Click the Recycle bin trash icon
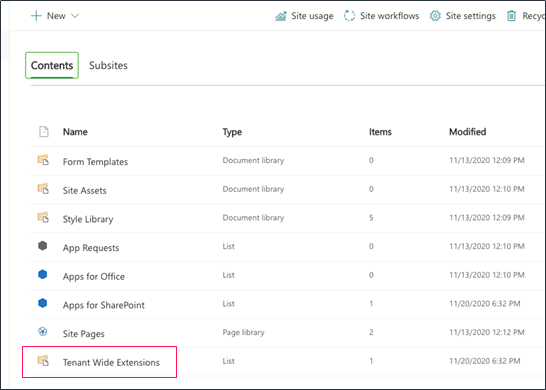The image size is (546, 390). point(511,16)
